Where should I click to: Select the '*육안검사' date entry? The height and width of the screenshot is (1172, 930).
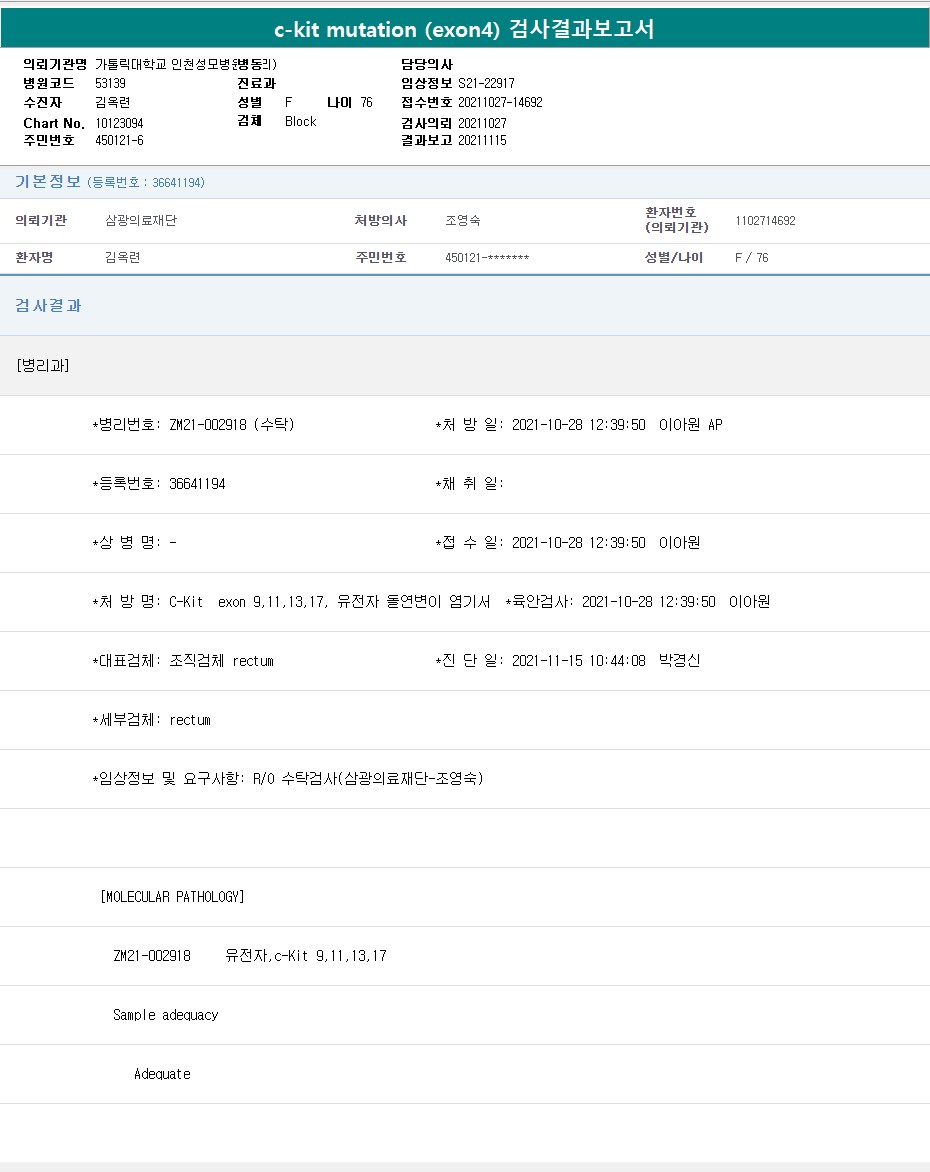(x=638, y=602)
